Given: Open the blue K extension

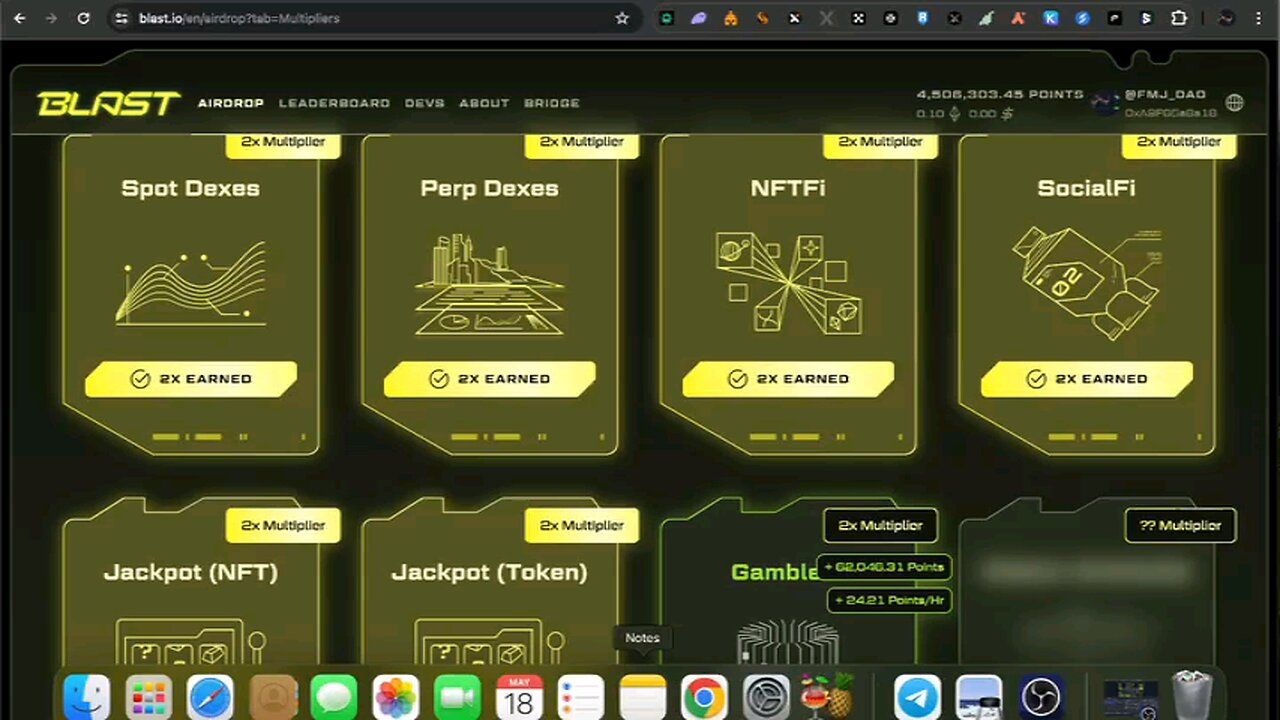Looking at the screenshot, I should pos(1050,18).
